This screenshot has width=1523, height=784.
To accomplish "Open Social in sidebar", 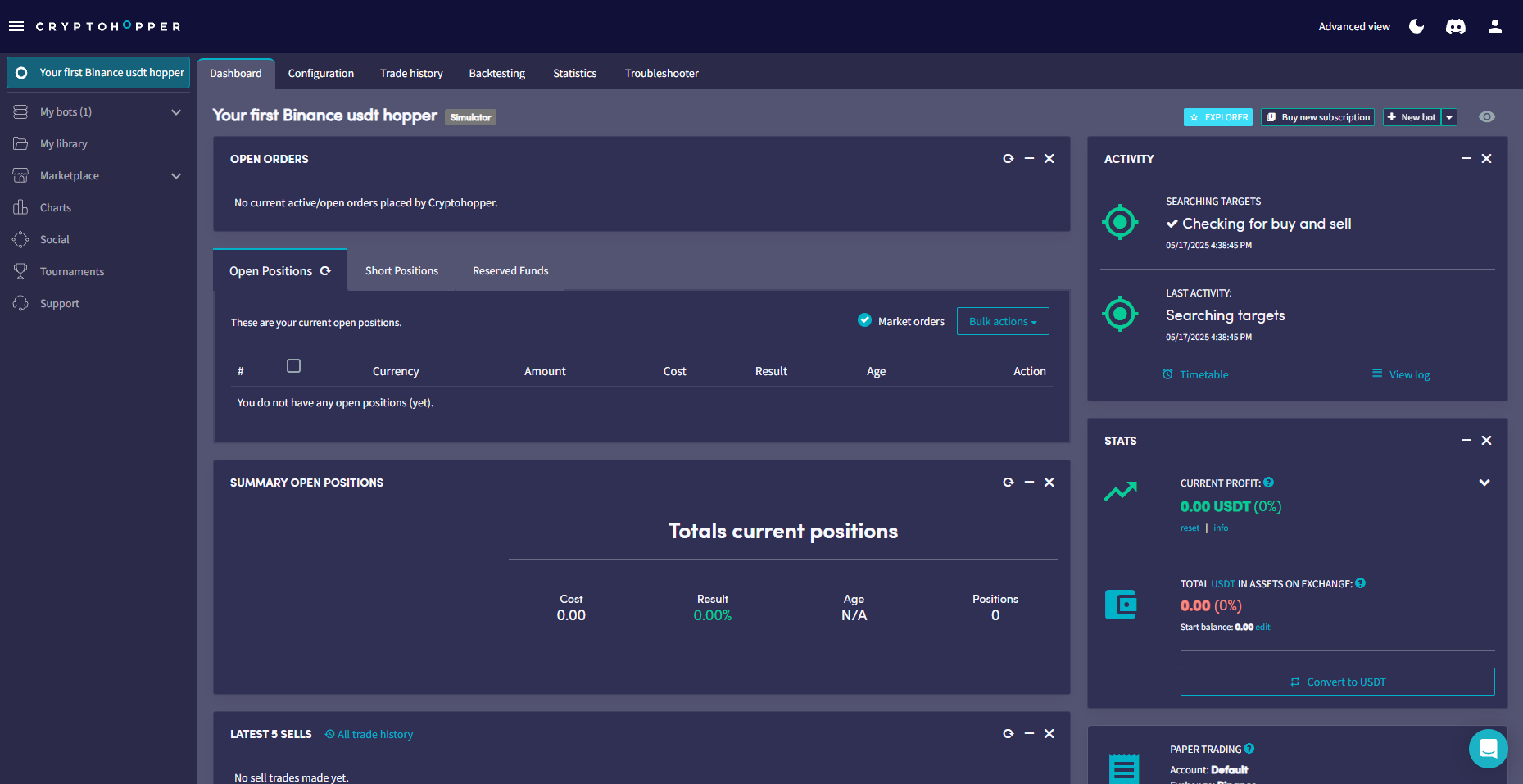I will 55,239.
